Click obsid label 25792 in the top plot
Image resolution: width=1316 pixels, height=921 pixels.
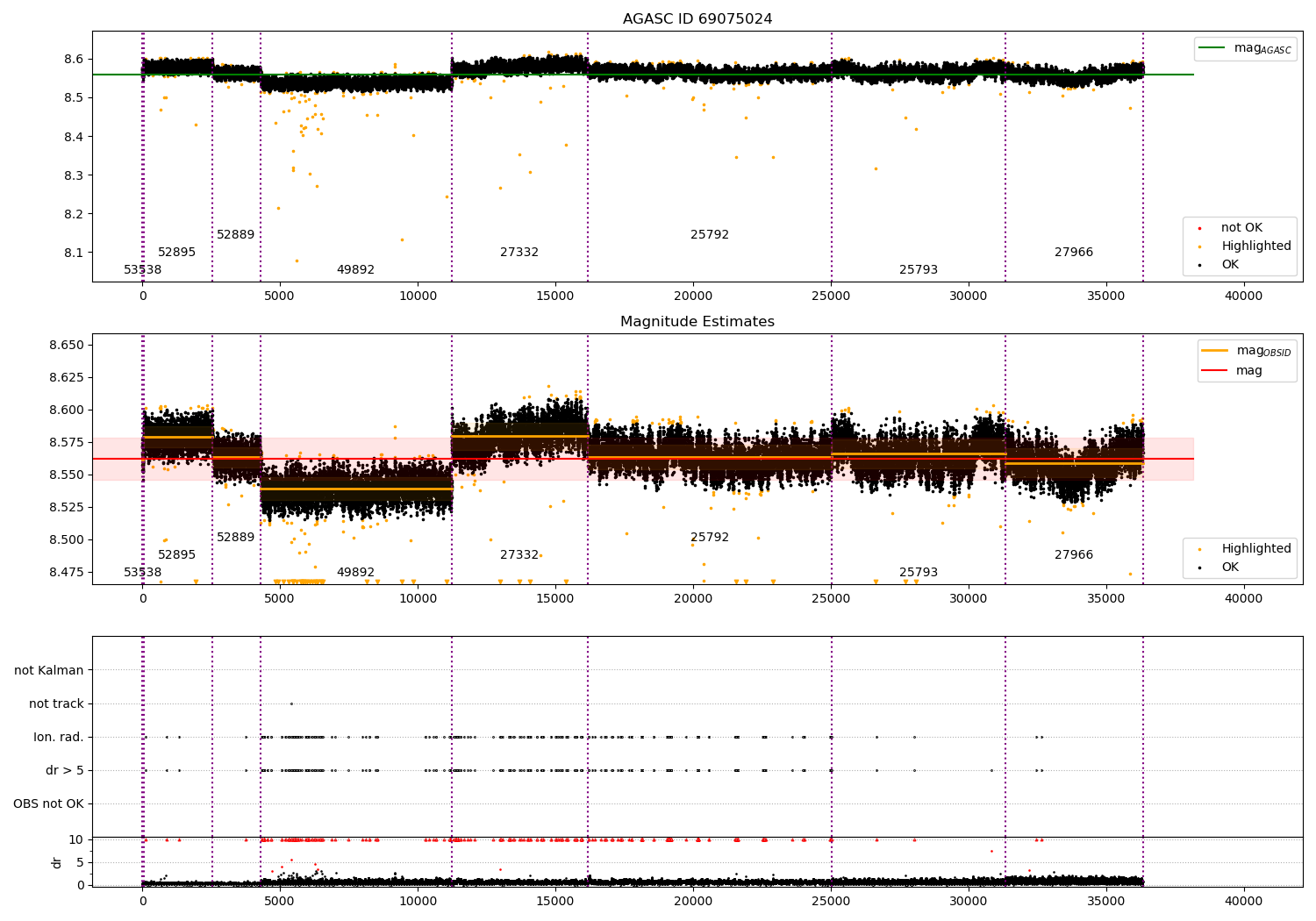pyautogui.click(x=710, y=235)
